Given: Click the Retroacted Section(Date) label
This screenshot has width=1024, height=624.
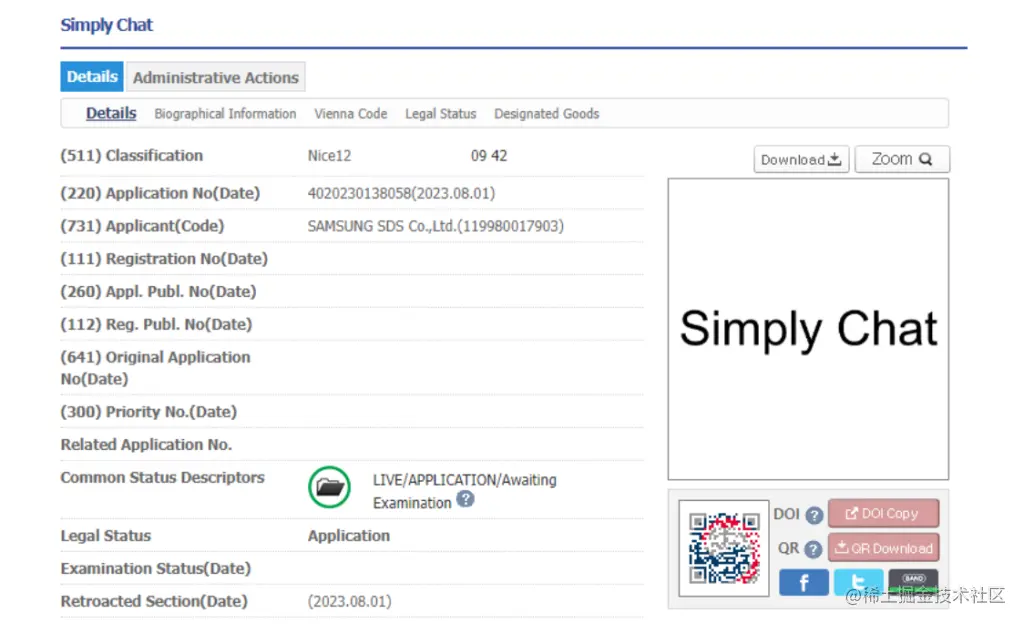Looking at the screenshot, I should coord(154,601).
